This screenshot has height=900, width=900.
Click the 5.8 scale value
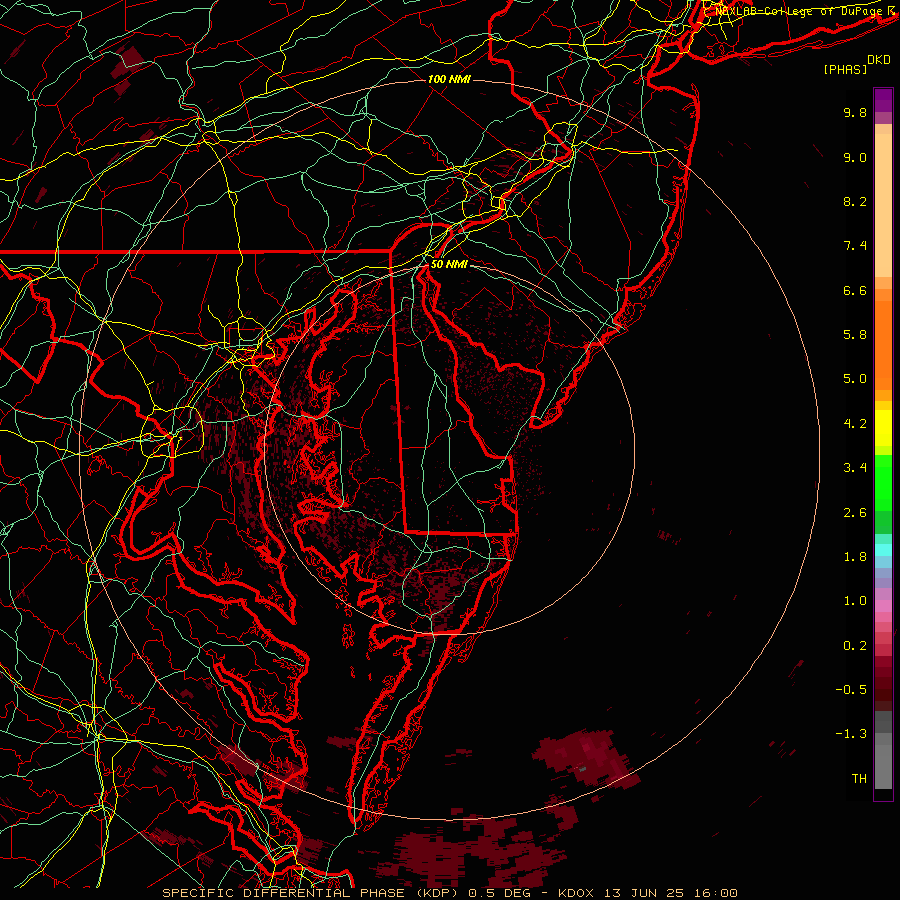(x=855, y=335)
